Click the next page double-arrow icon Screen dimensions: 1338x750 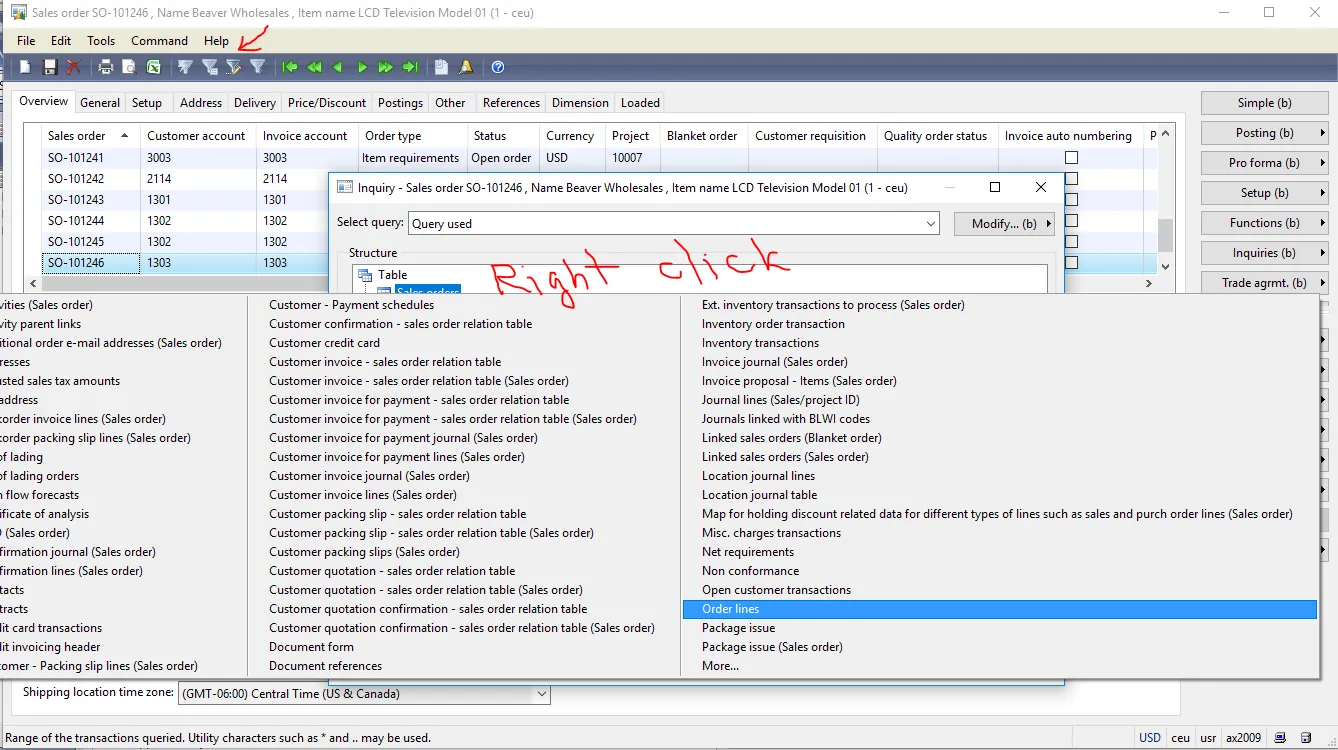[x=386, y=67]
